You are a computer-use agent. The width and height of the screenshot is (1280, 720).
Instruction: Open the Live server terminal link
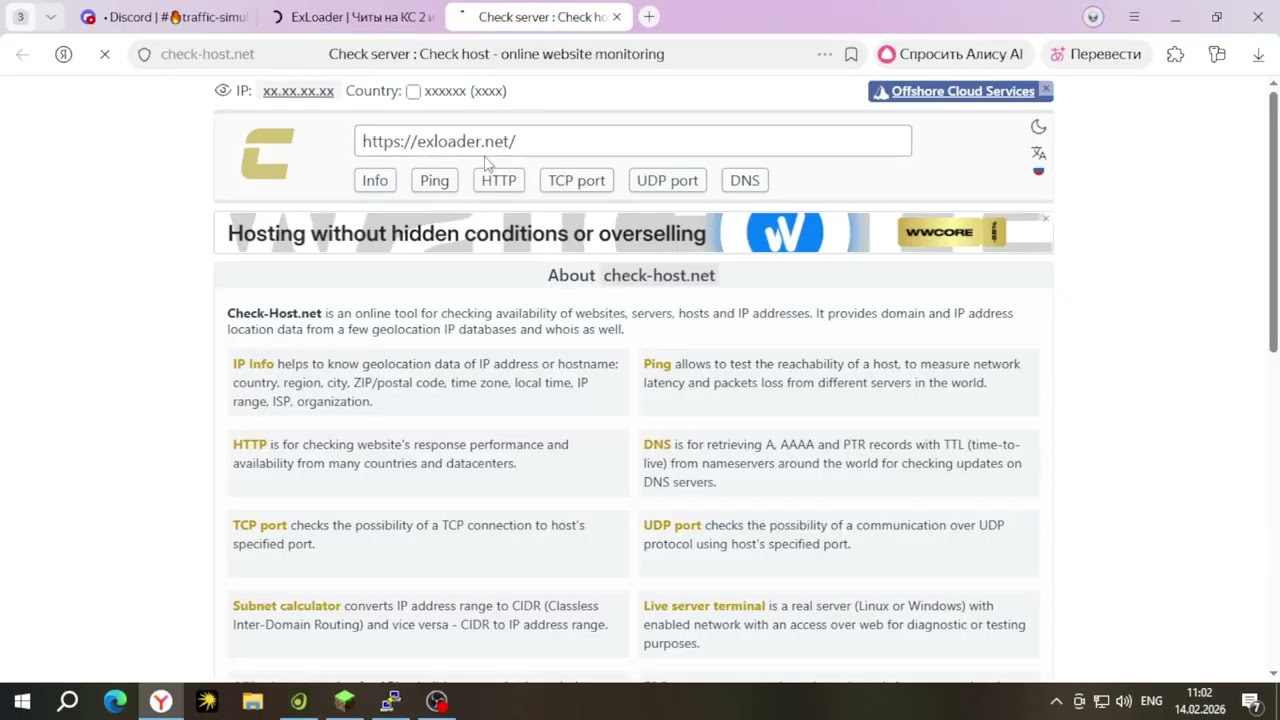704,606
